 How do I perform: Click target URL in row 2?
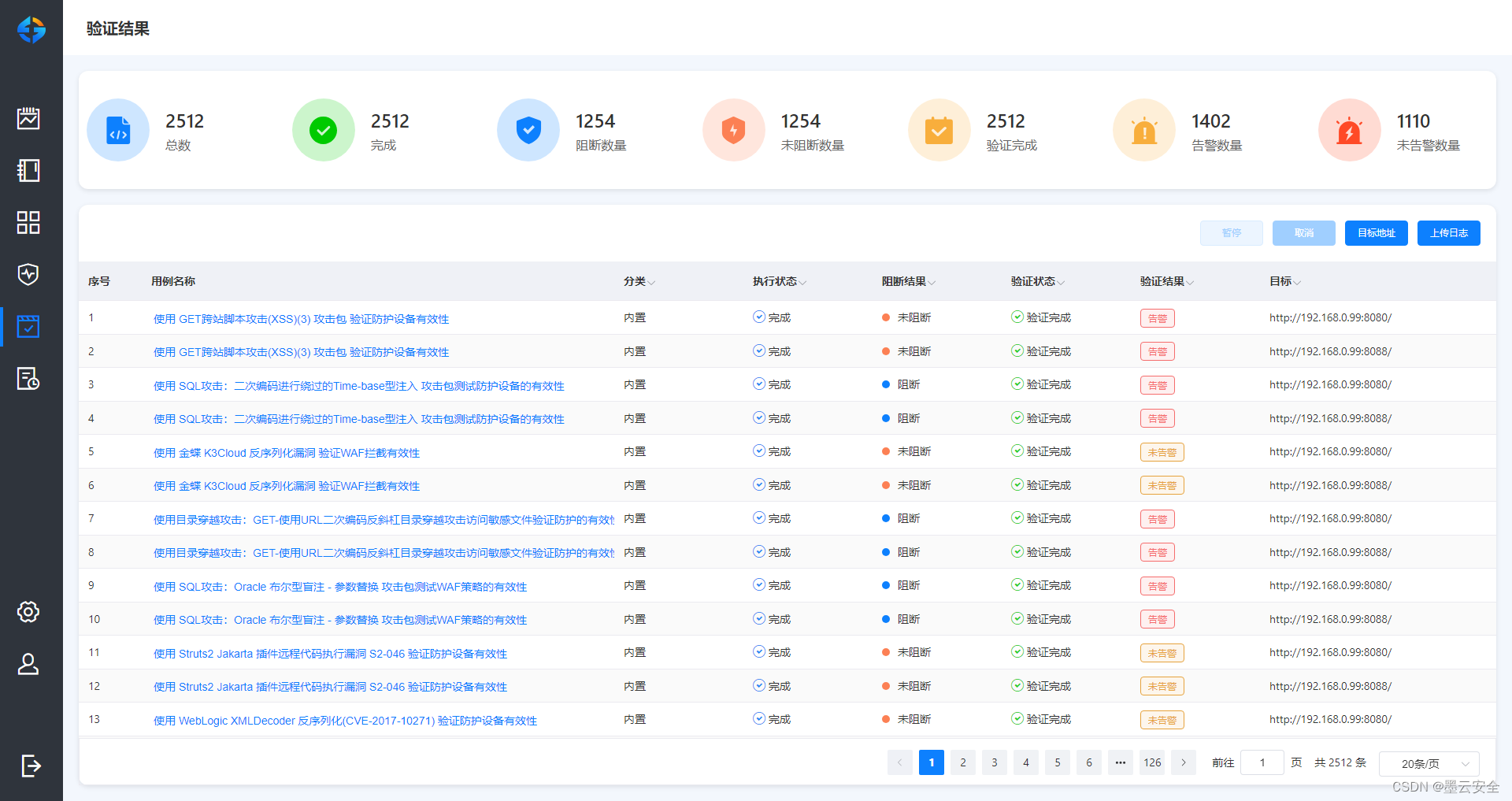[1330, 351]
